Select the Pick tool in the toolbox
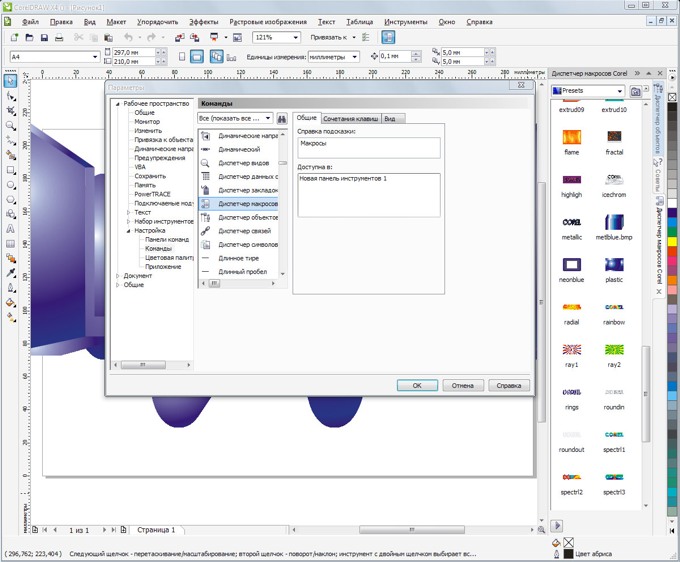The height and width of the screenshot is (562, 680). 10,82
